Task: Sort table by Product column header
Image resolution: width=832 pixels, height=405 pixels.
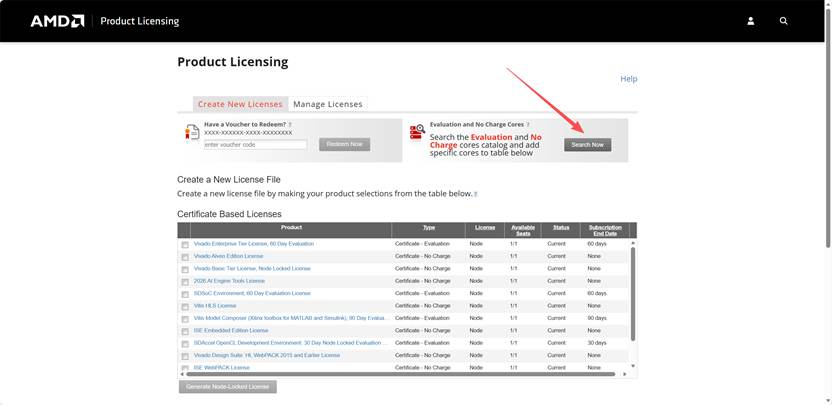Action: [x=291, y=227]
